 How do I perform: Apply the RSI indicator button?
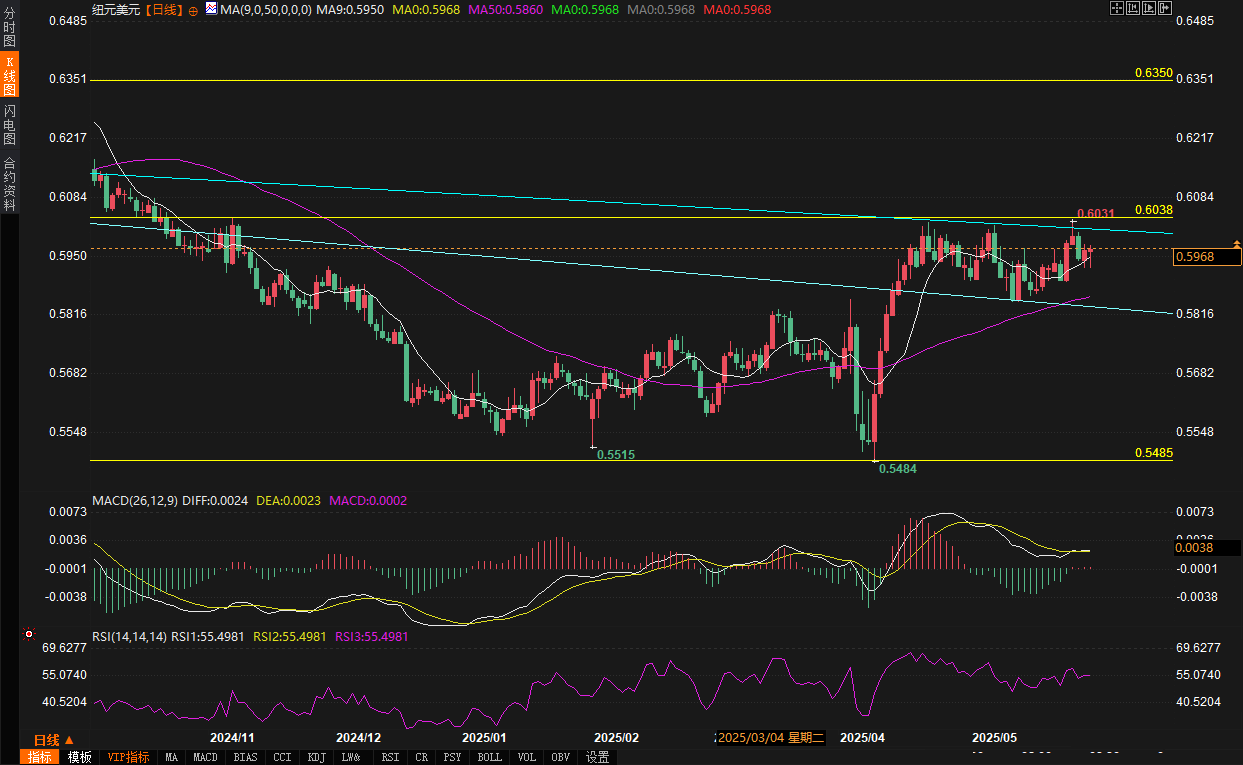pyautogui.click(x=390, y=757)
